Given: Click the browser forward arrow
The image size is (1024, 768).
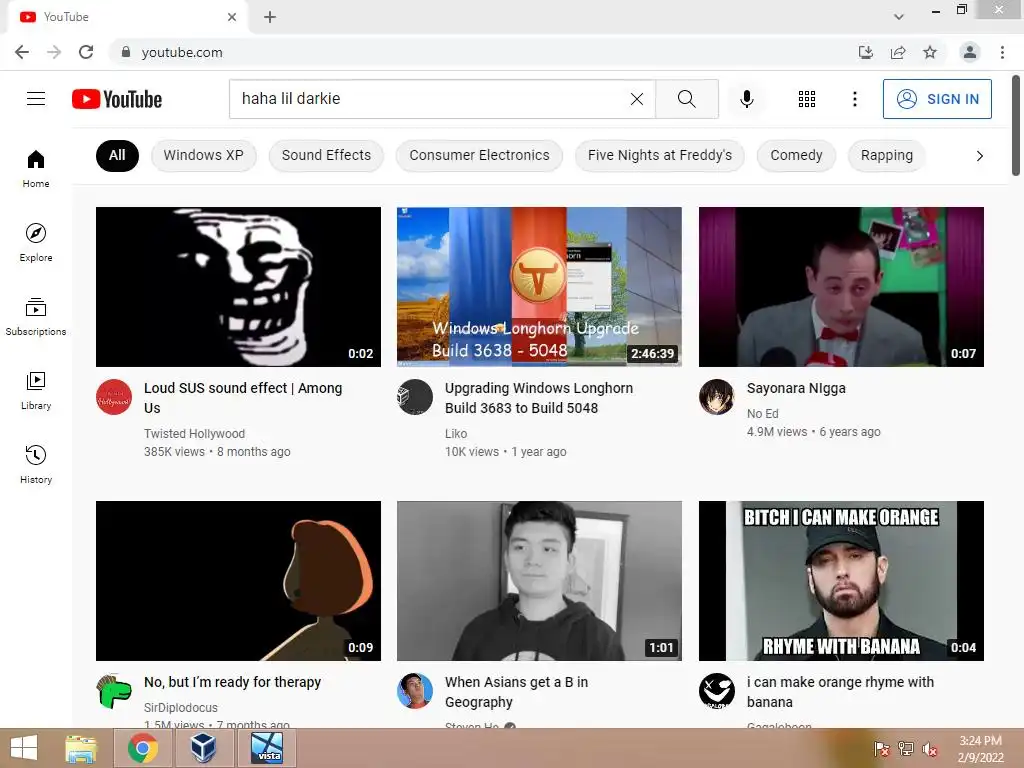Looking at the screenshot, I should pos(54,52).
